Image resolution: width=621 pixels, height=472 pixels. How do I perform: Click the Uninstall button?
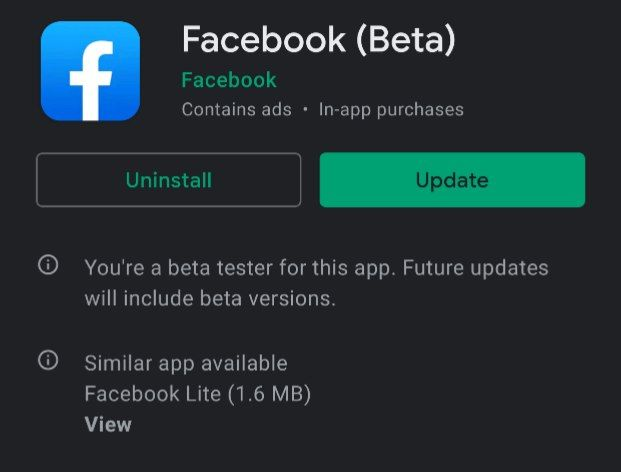click(168, 180)
